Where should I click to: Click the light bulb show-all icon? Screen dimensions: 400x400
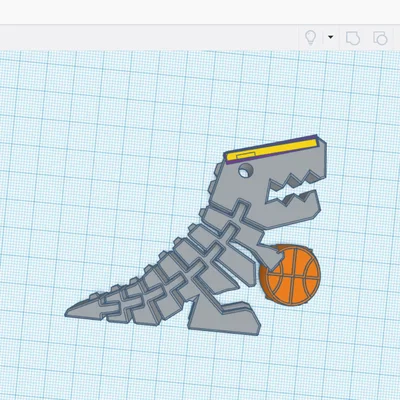(x=310, y=37)
